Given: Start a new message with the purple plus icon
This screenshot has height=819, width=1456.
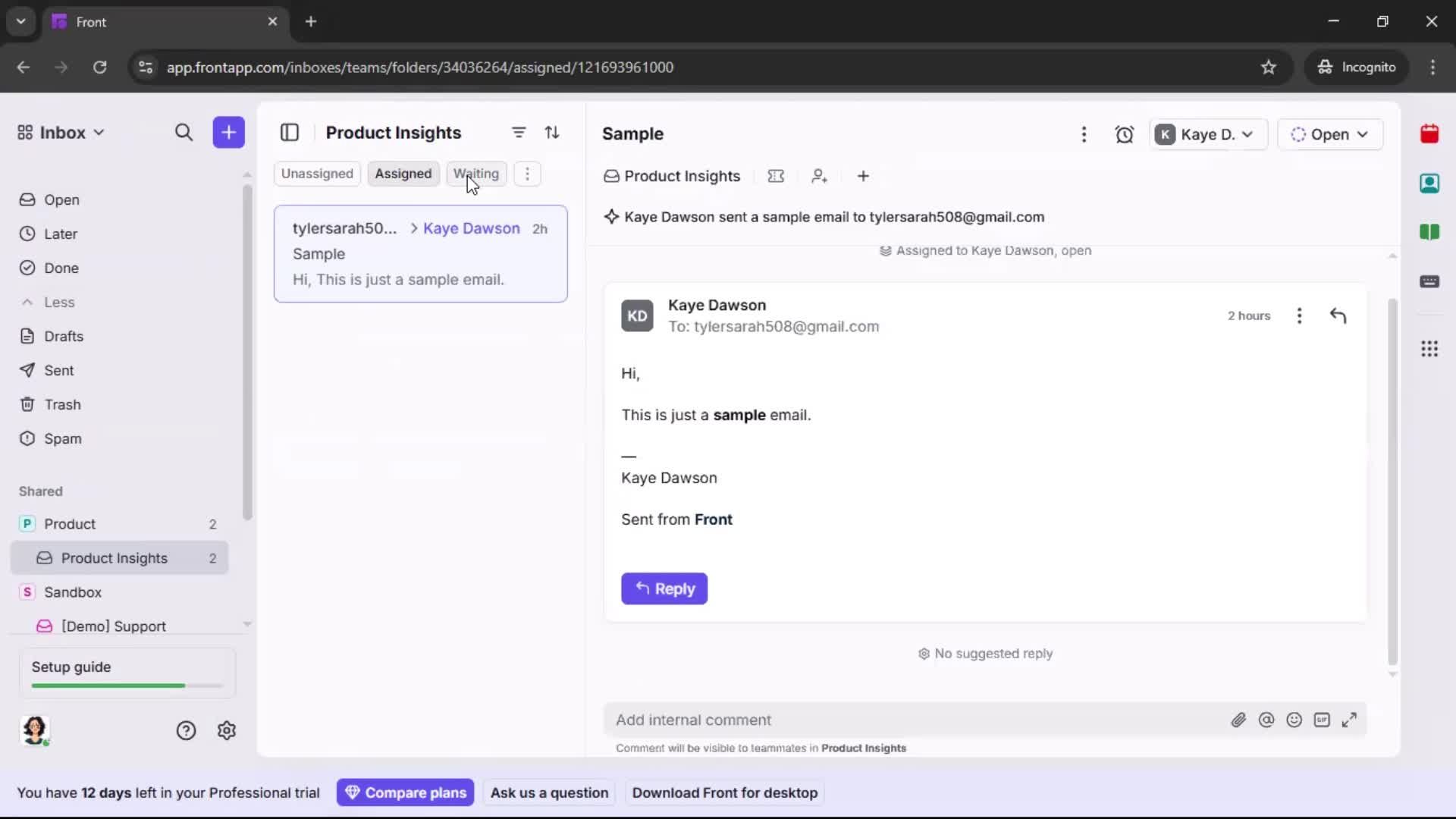Looking at the screenshot, I should tap(228, 133).
